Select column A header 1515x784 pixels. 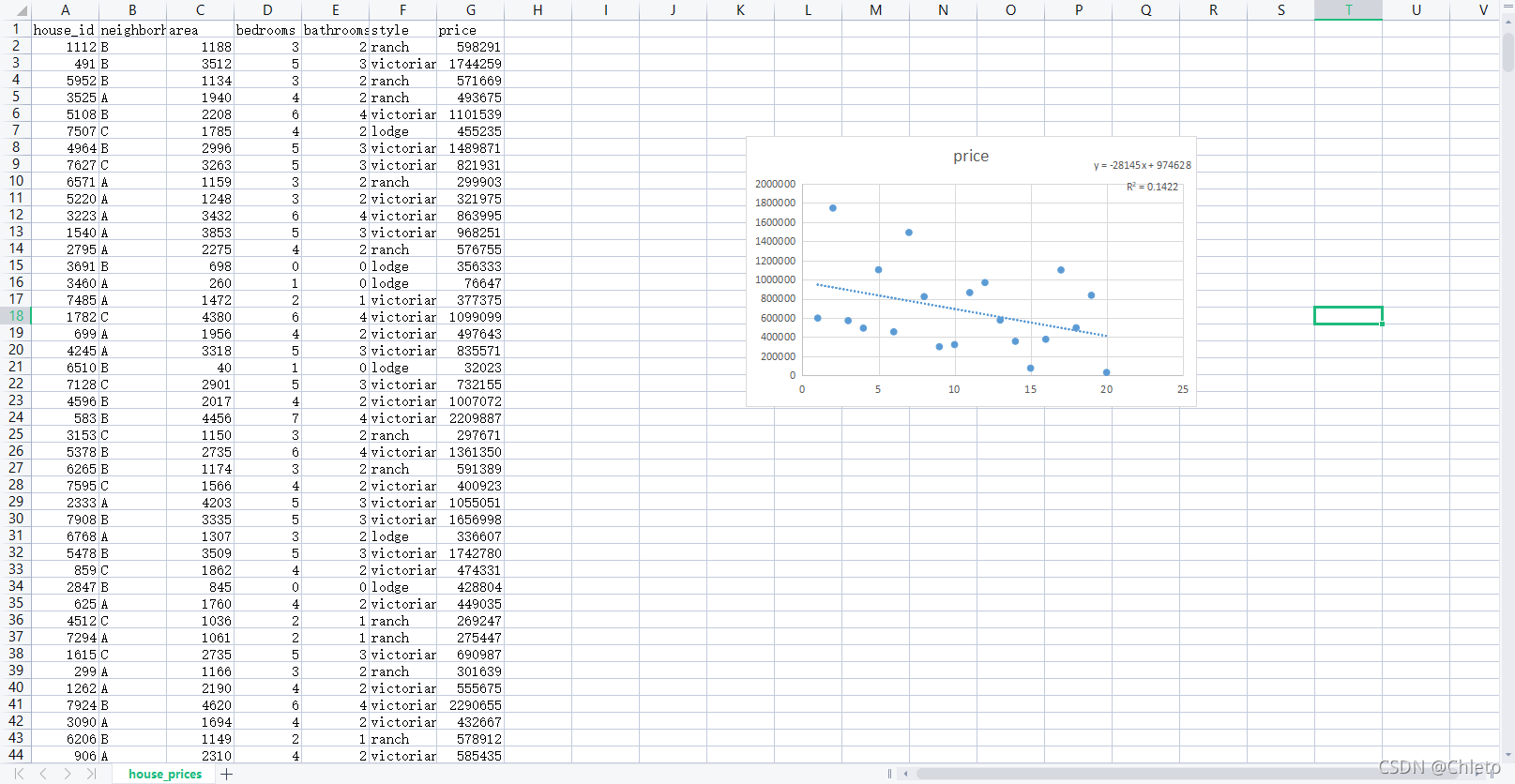point(65,10)
